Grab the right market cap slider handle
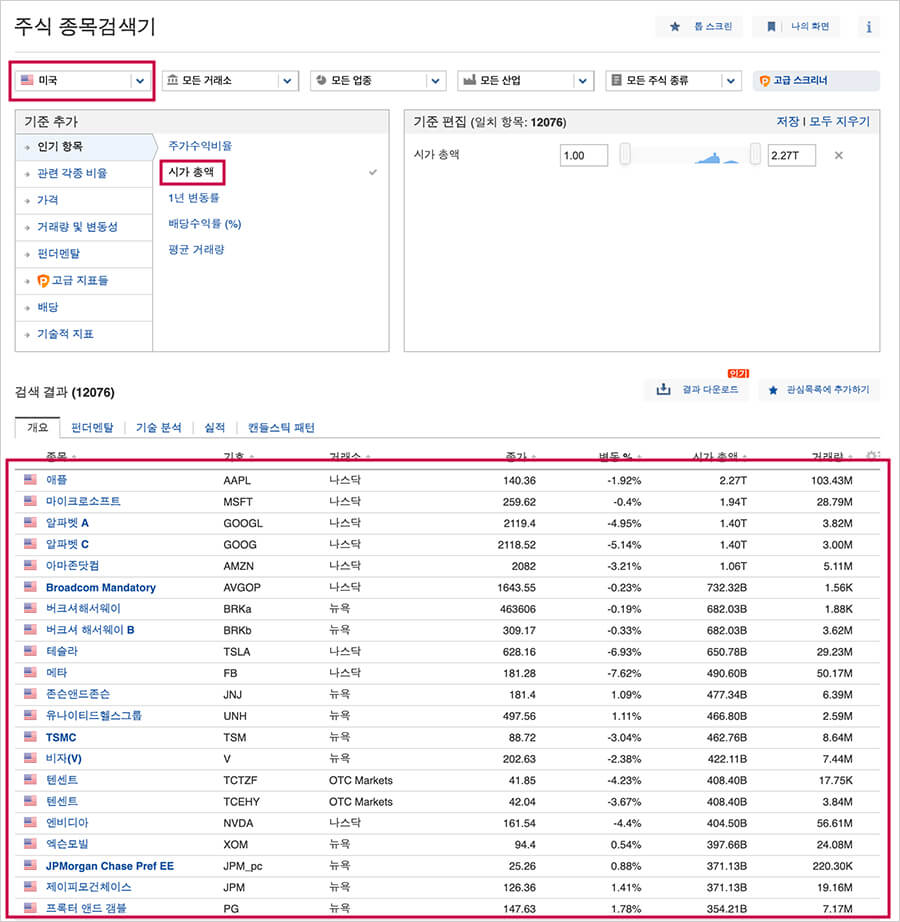This screenshot has height=922, width=900. coord(755,155)
